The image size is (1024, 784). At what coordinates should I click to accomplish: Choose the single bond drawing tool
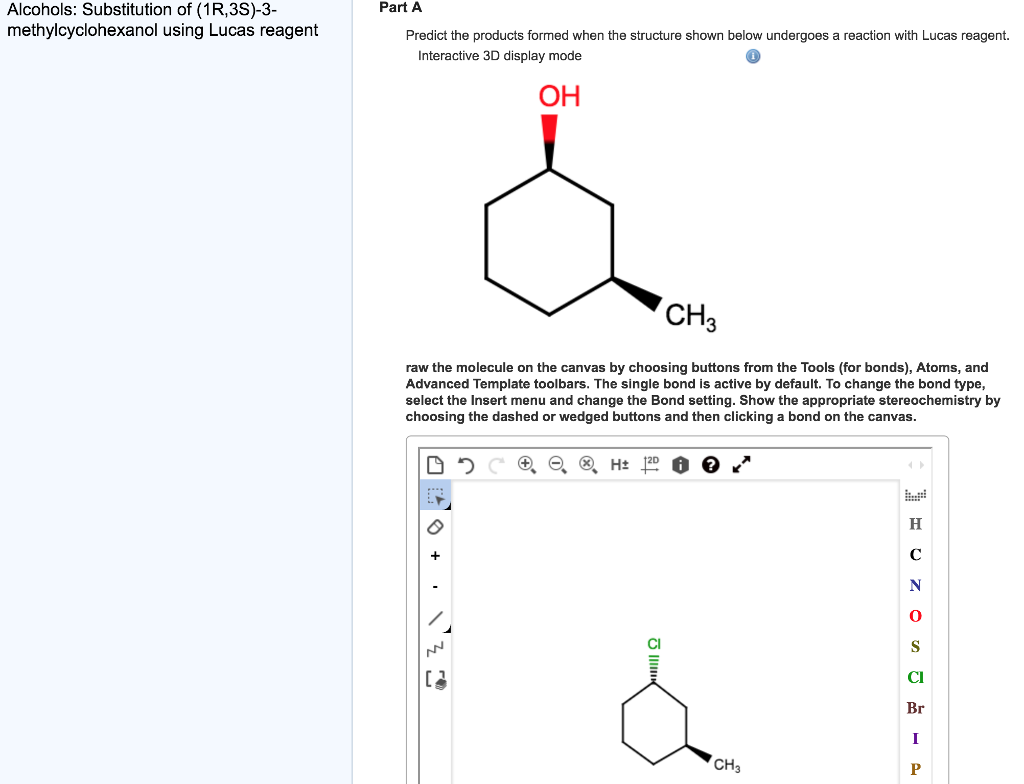tap(435, 617)
